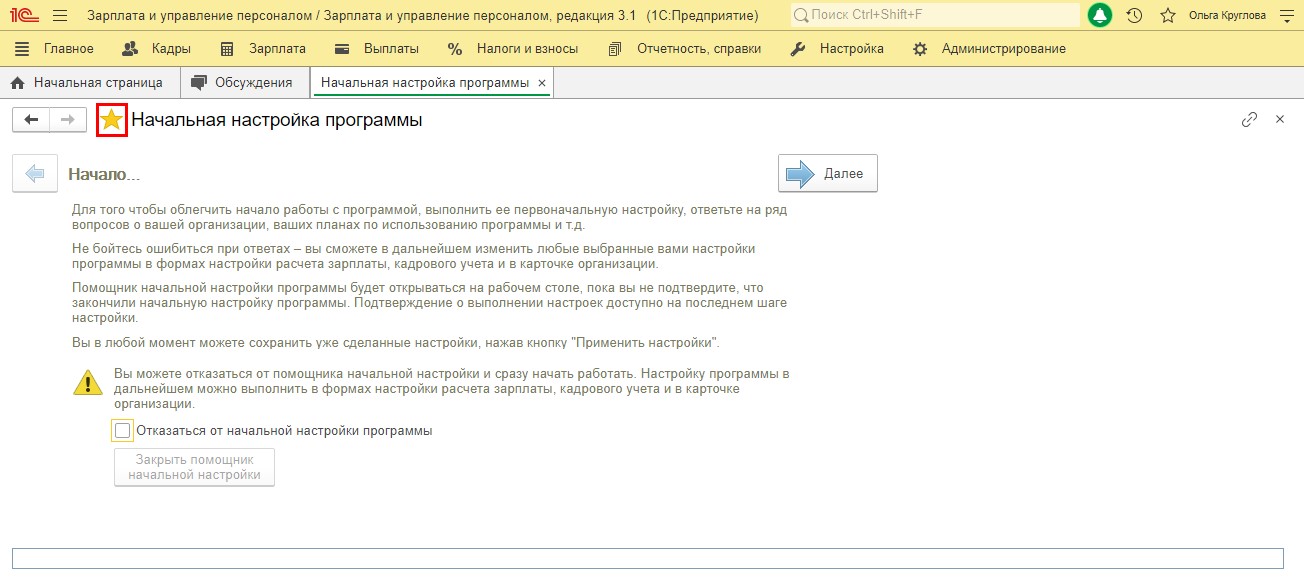Open the Зарплата section

[x=263, y=49]
